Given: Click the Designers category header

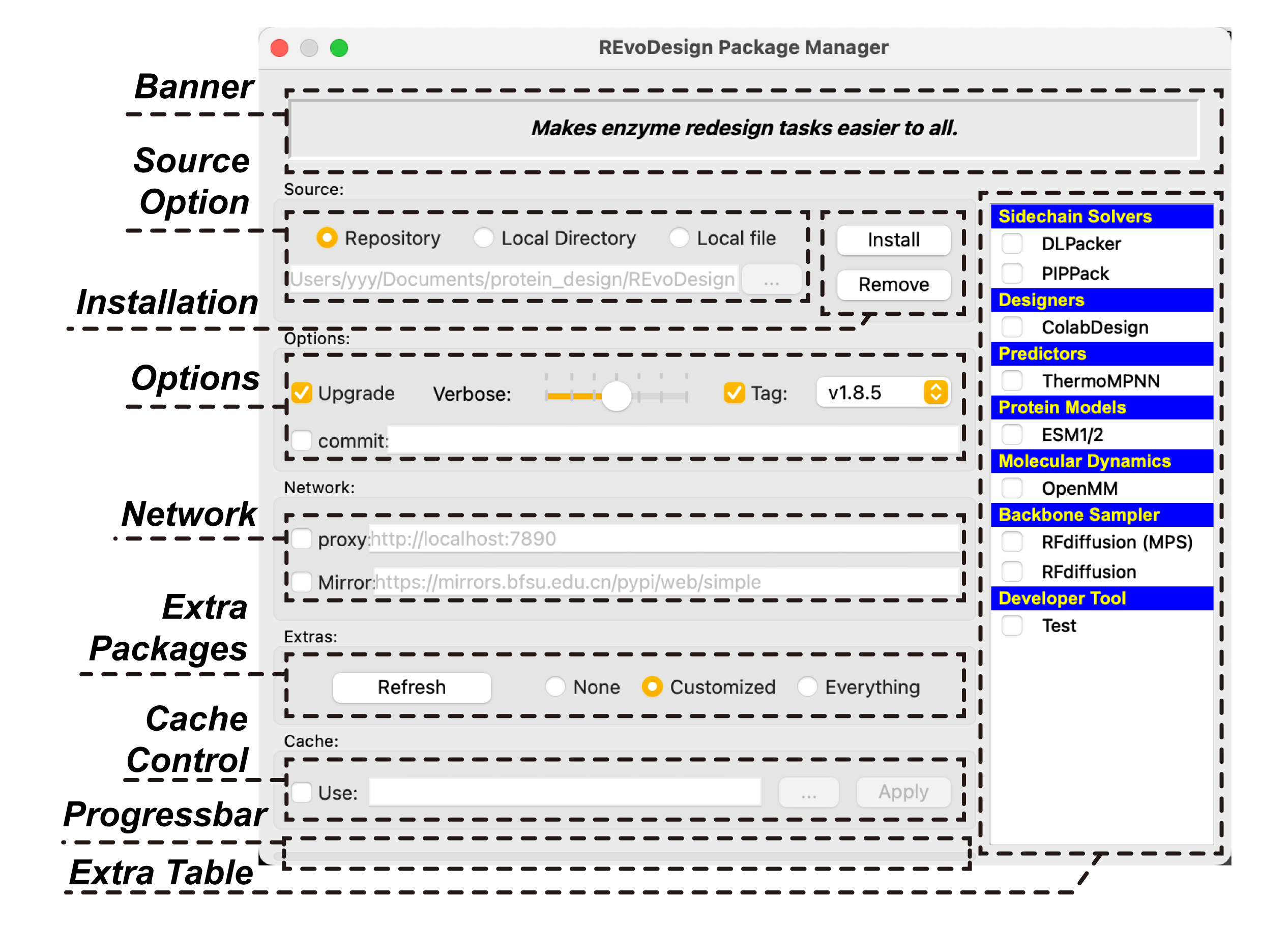Looking at the screenshot, I should coord(1102,301).
